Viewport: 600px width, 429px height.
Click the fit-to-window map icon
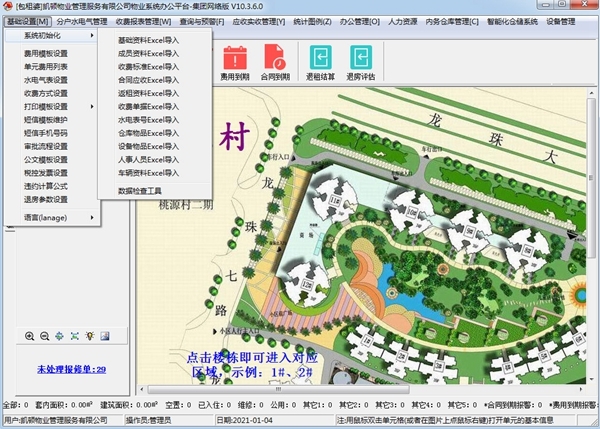[x=75, y=336]
